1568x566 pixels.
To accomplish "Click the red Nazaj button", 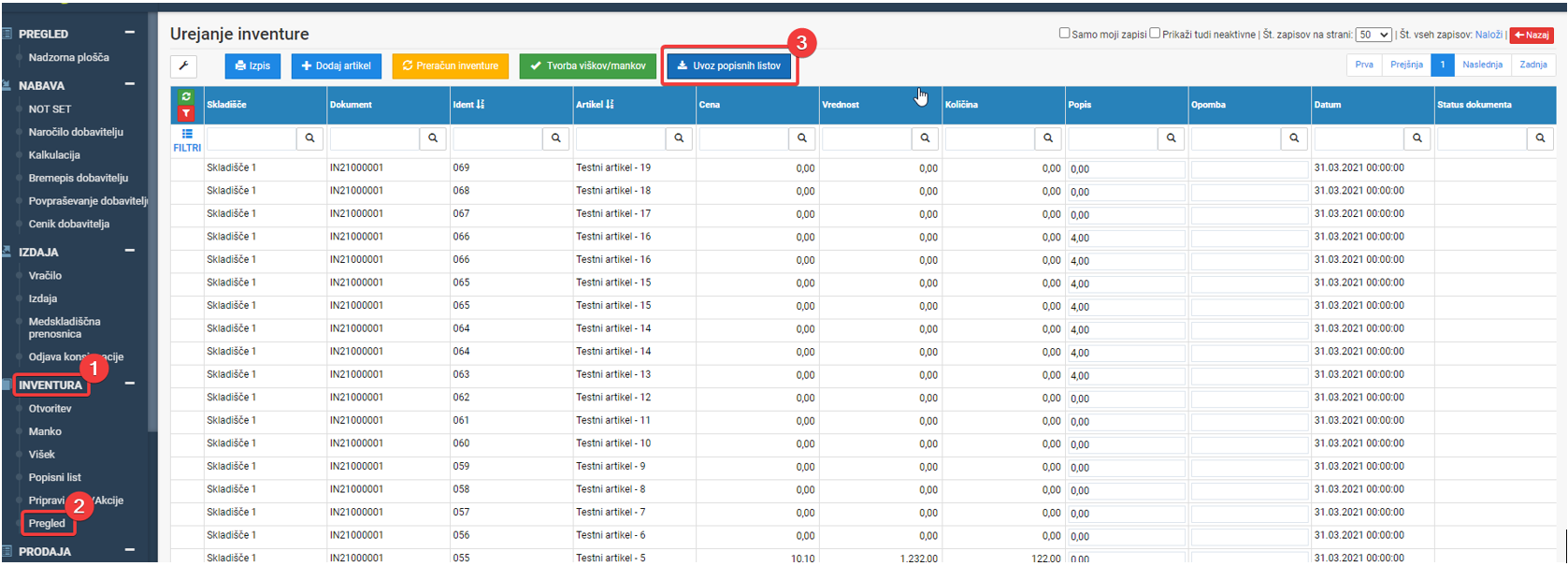I will click(x=1532, y=35).
